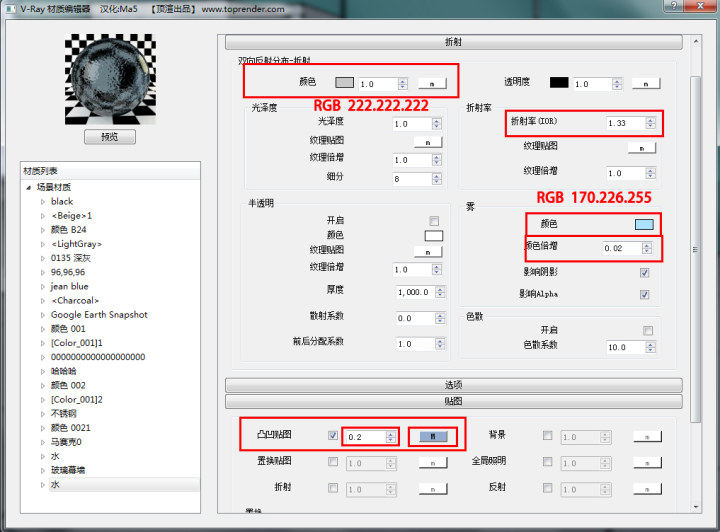Expand the 玻璃幕墙 material
The image size is (720, 532).
(43, 470)
